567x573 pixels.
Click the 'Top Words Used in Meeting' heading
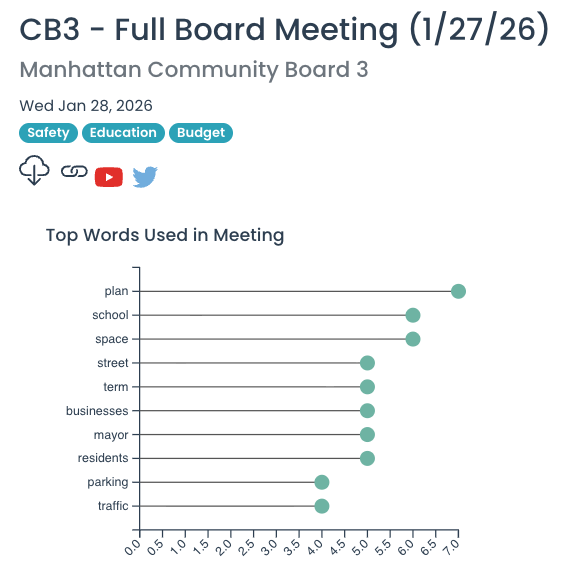point(165,235)
